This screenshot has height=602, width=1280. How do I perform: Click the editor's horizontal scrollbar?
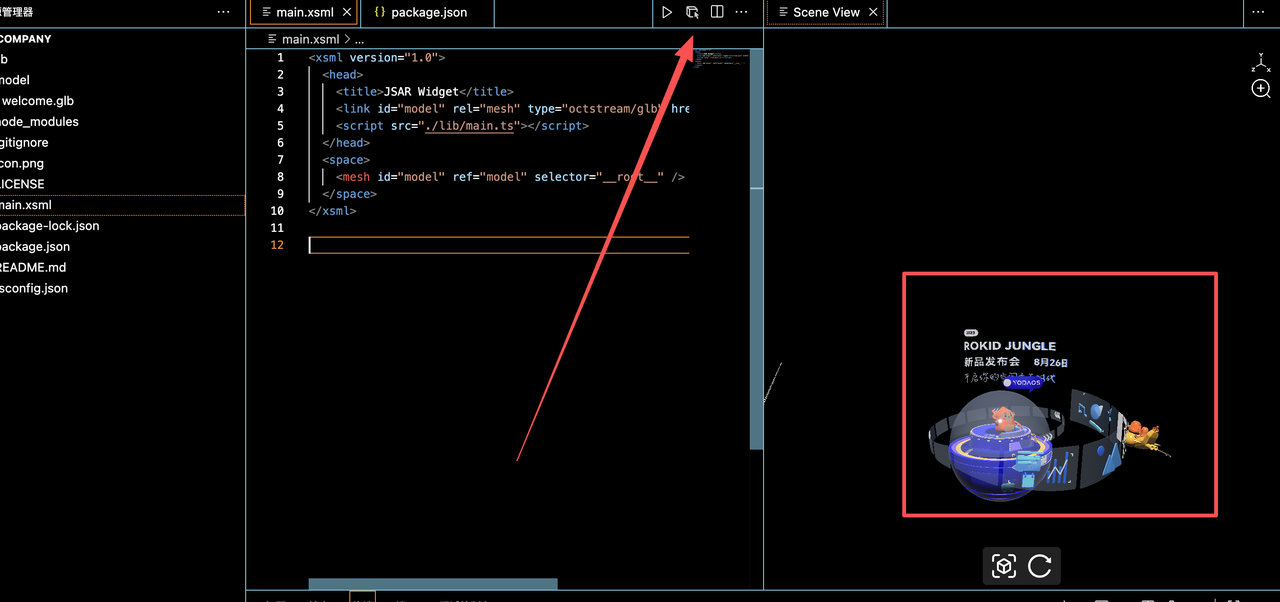click(432, 584)
